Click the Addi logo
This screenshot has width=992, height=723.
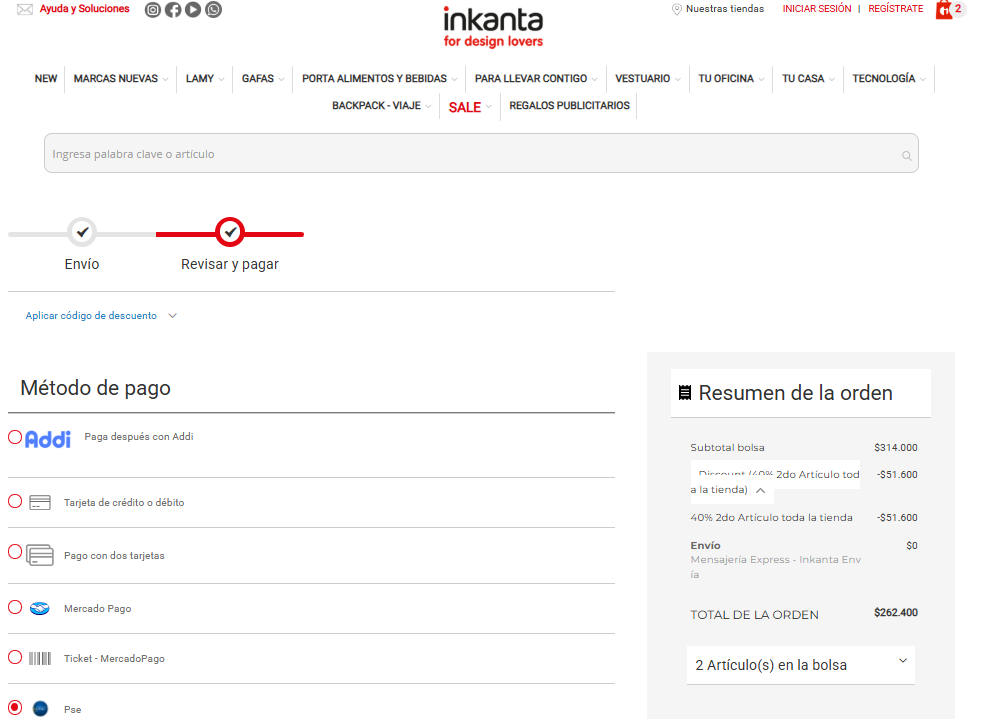pos(48,439)
